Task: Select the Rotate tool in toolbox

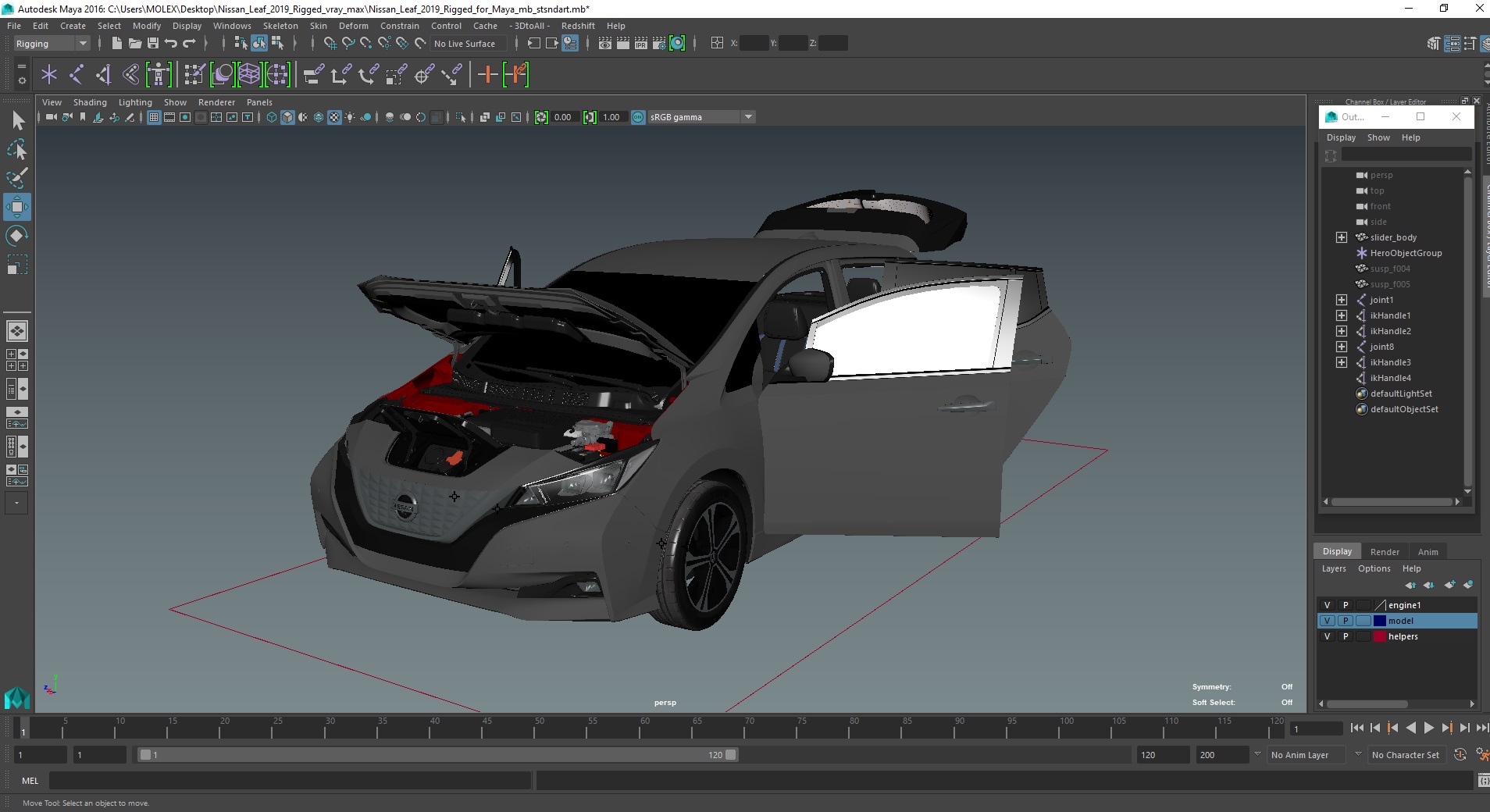Action: pos(17,236)
